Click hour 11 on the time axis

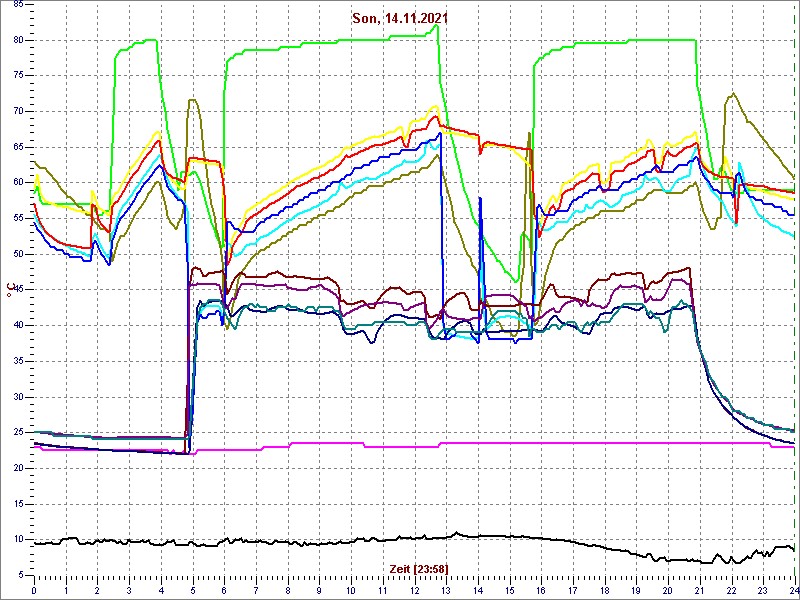click(383, 588)
